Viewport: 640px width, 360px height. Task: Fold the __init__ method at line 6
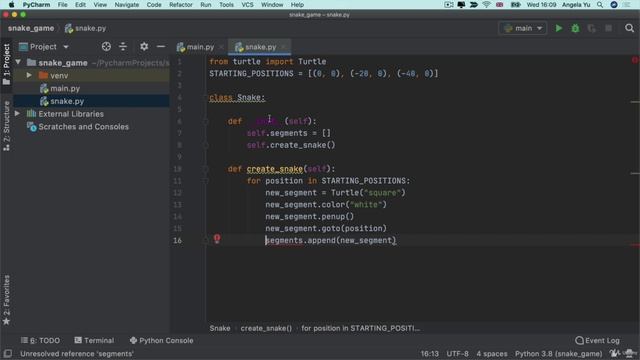tap(206, 121)
